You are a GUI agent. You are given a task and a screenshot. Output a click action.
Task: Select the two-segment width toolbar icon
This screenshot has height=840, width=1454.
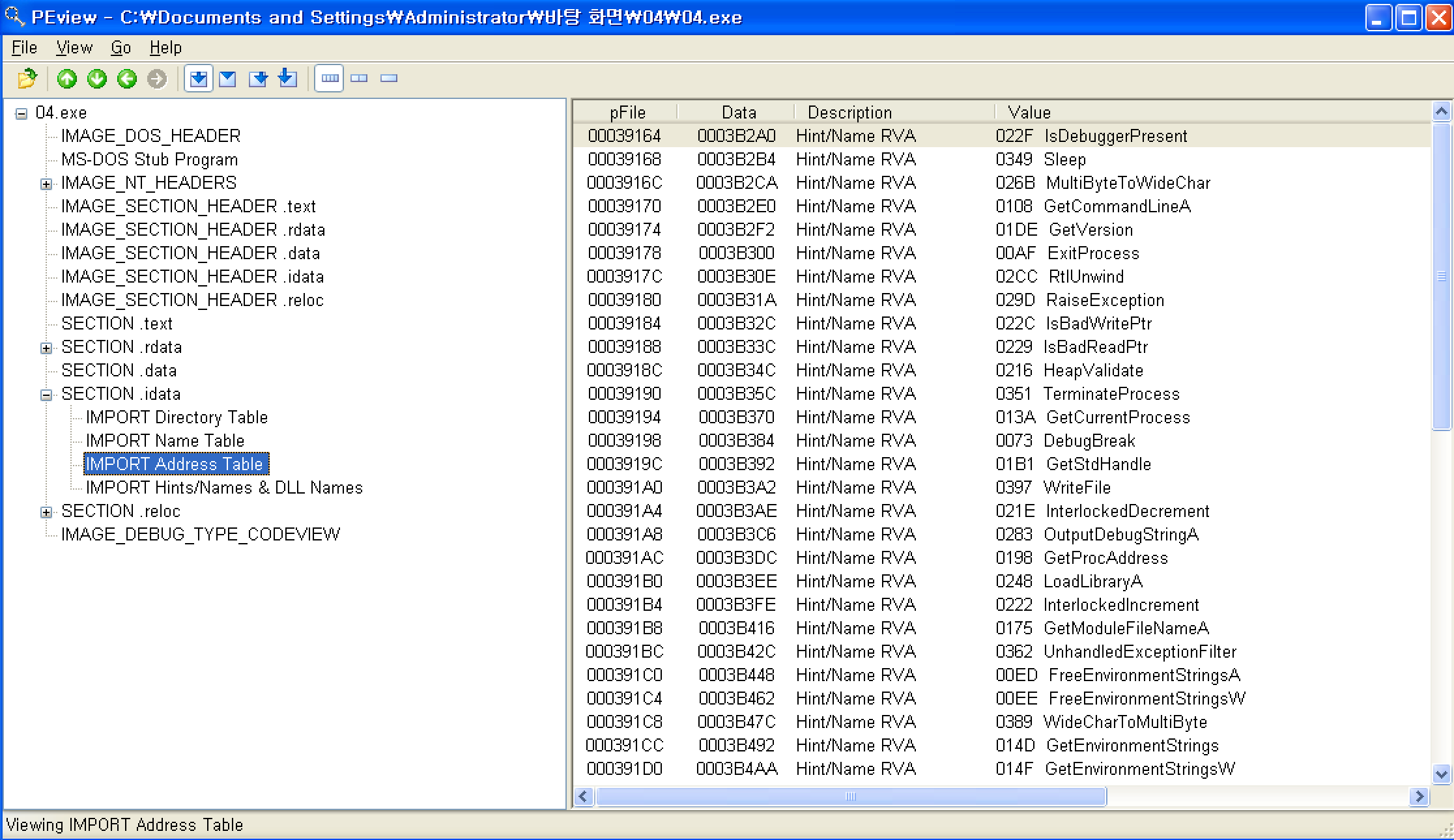pos(359,79)
